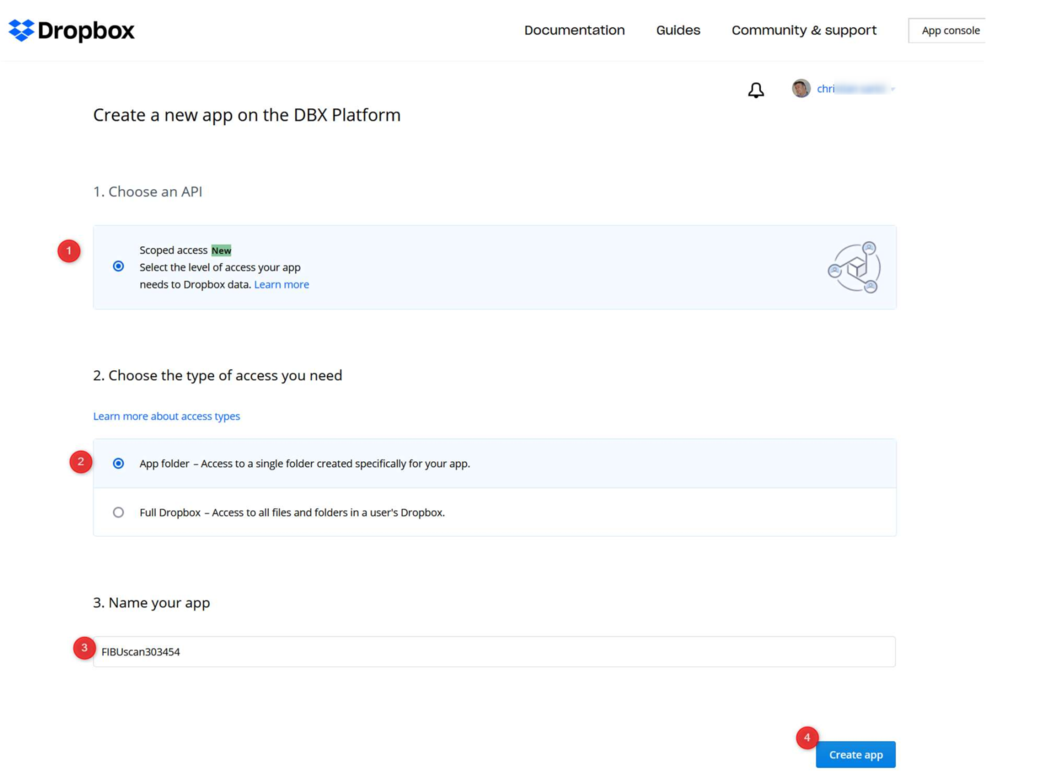1050x781 pixels.
Task: Open Learn more about access types
Action: coord(167,416)
